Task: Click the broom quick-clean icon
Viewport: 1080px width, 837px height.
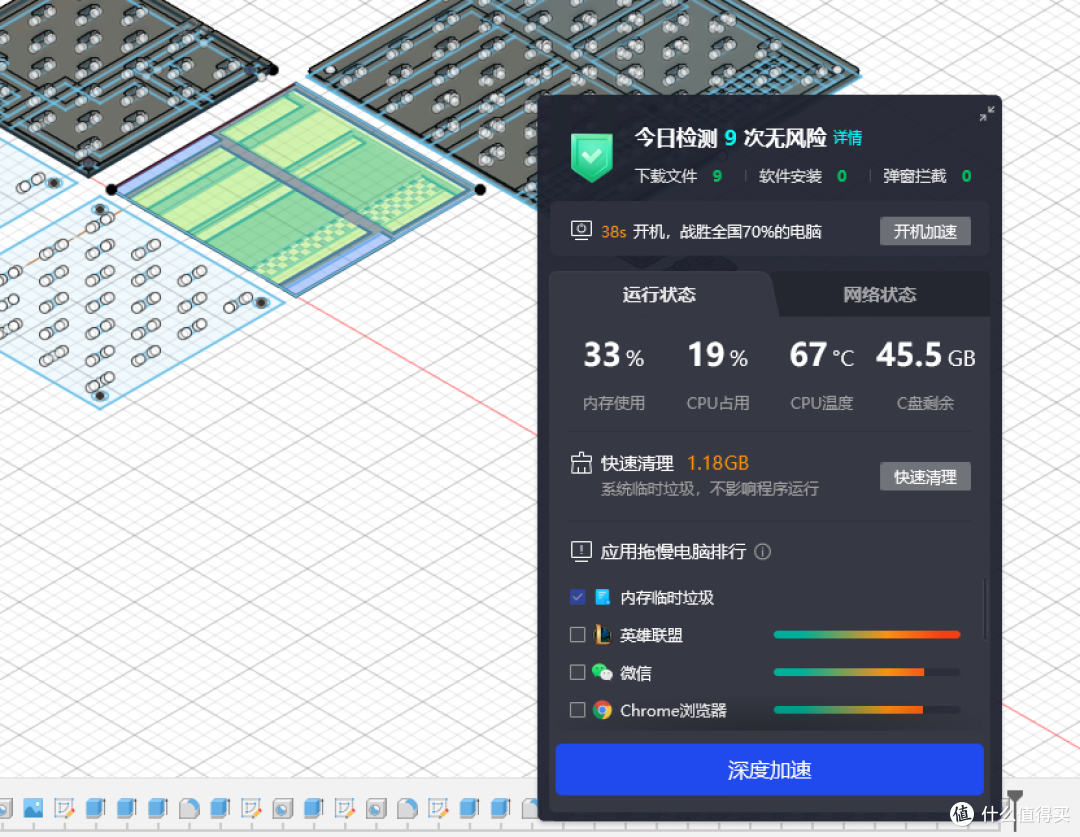Action: [581, 463]
